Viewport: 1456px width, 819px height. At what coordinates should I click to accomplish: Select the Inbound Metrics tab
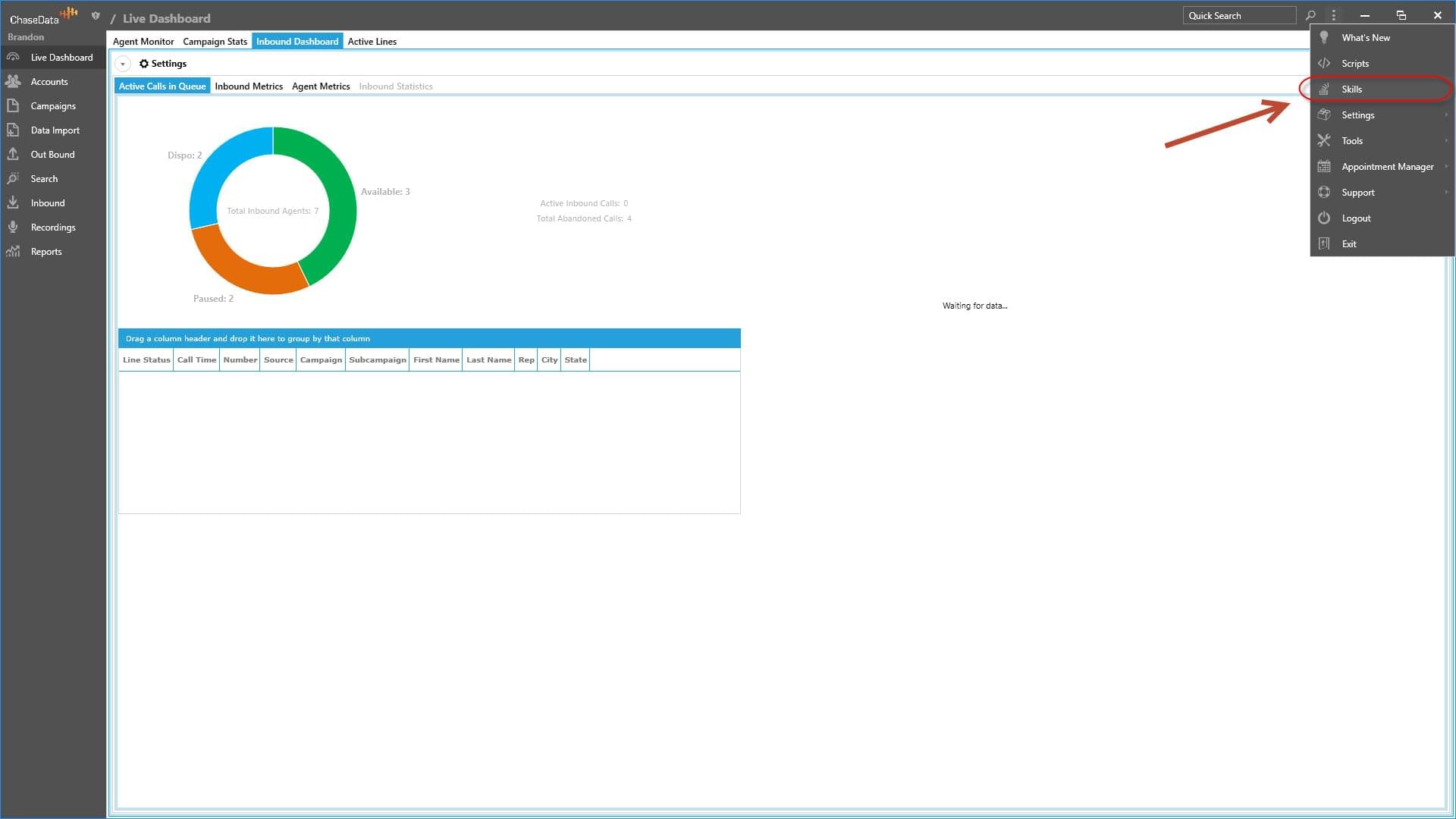pyautogui.click(x=248, y=86)
